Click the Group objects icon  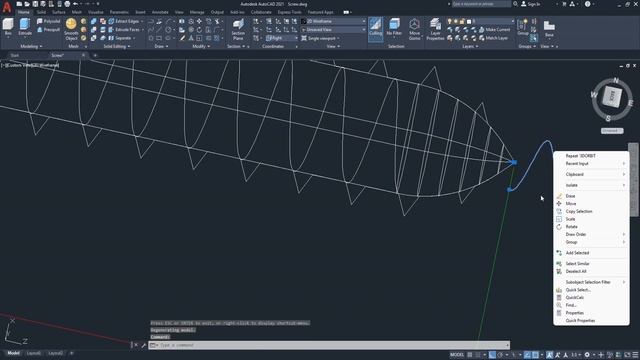click(523, 27)
